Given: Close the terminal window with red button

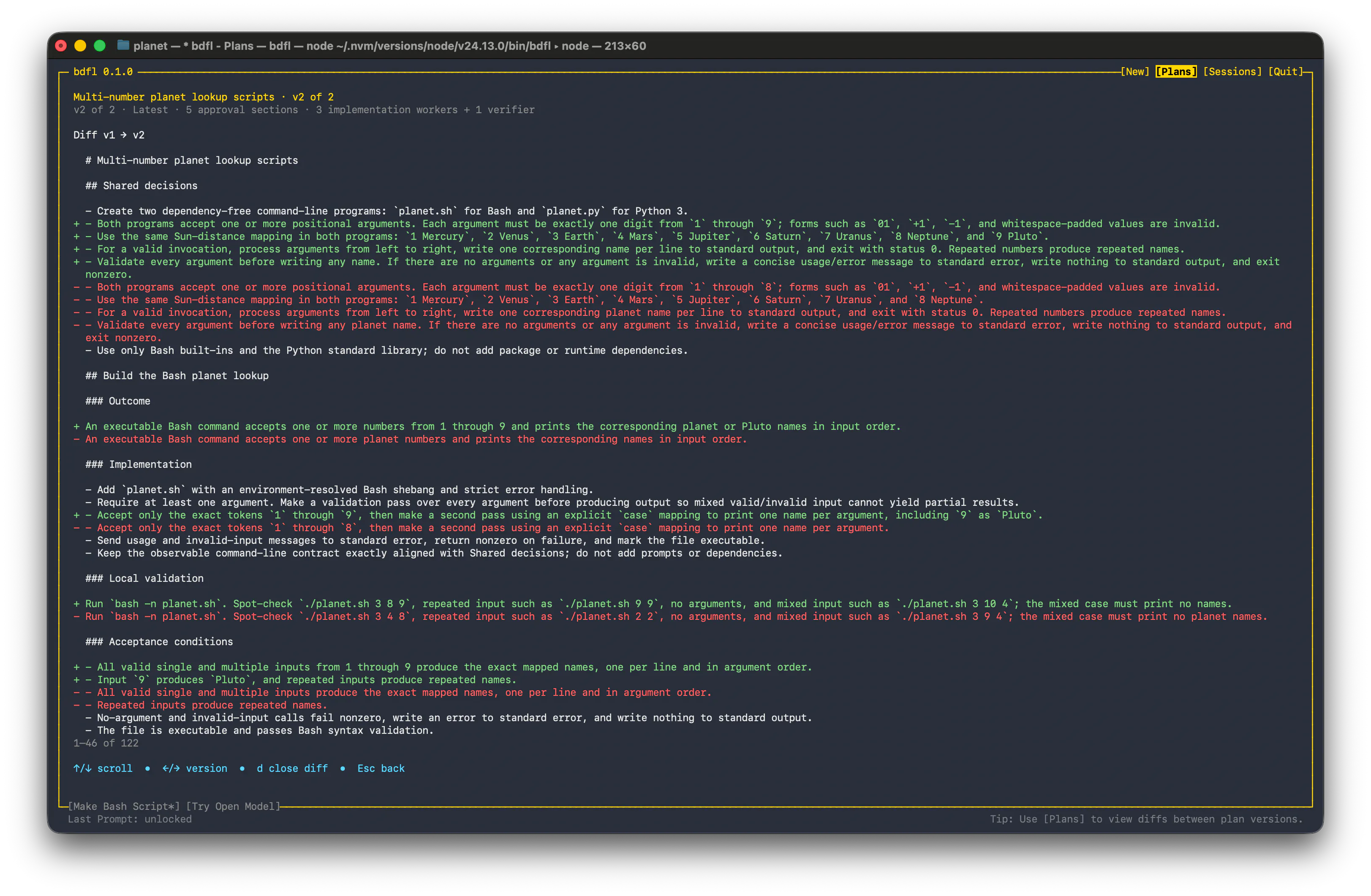Looking at the screenshot, I should coord(61,46).
